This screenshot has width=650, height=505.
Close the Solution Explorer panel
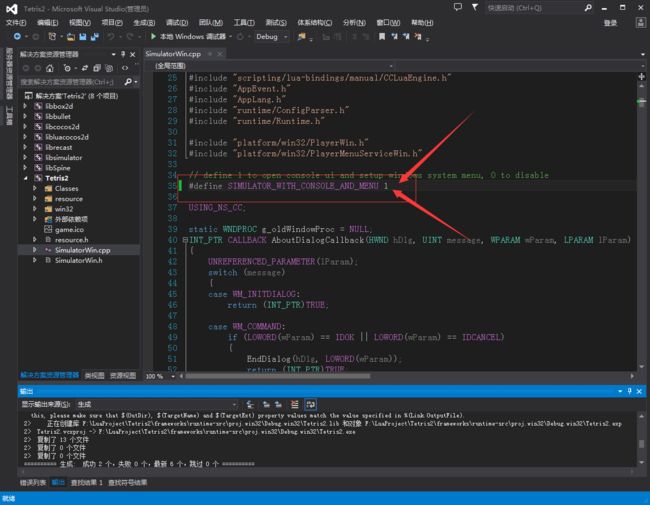coord(133,54)
